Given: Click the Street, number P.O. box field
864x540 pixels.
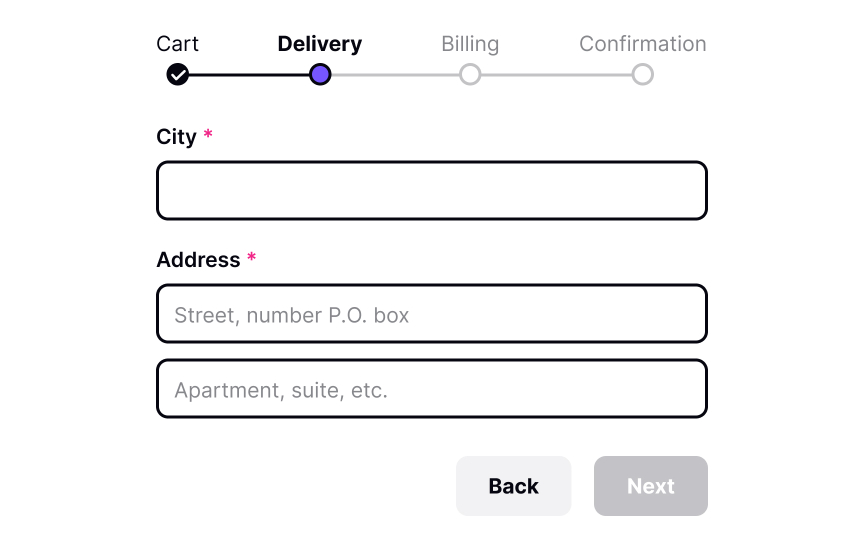Looking at the screenshot, I should 432,314.
